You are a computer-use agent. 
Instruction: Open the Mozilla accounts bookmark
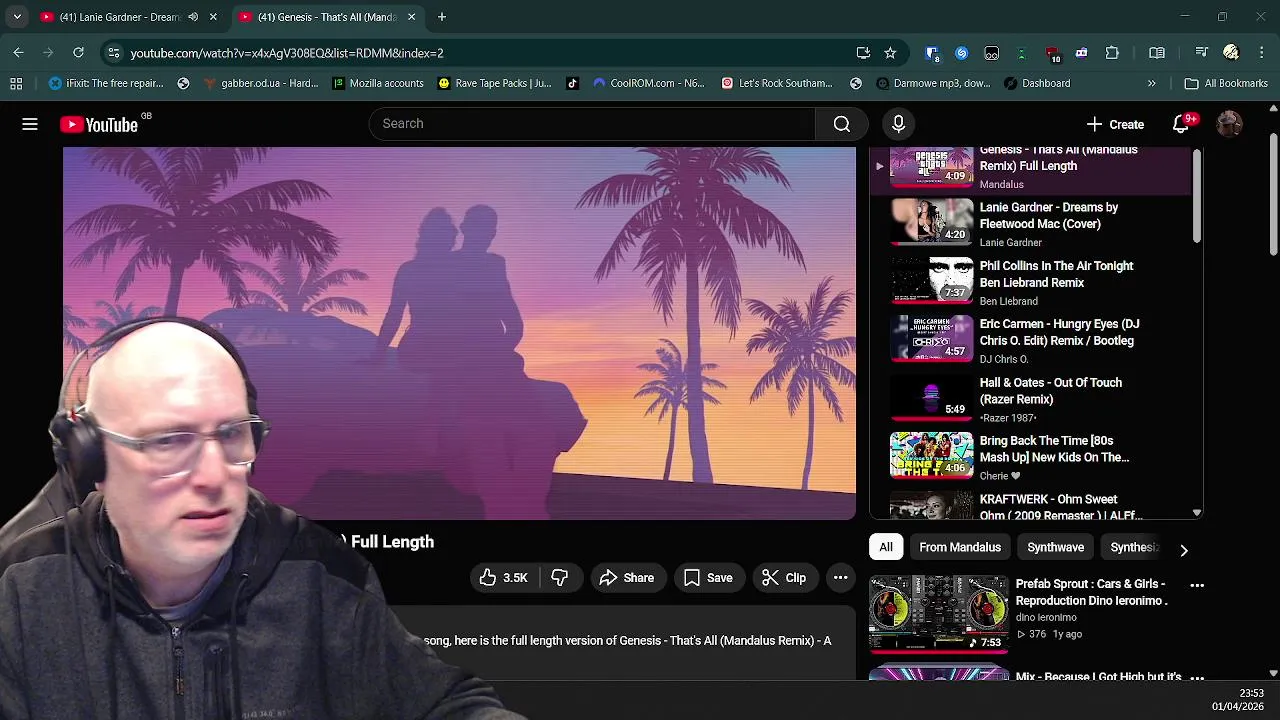point(378,84)
